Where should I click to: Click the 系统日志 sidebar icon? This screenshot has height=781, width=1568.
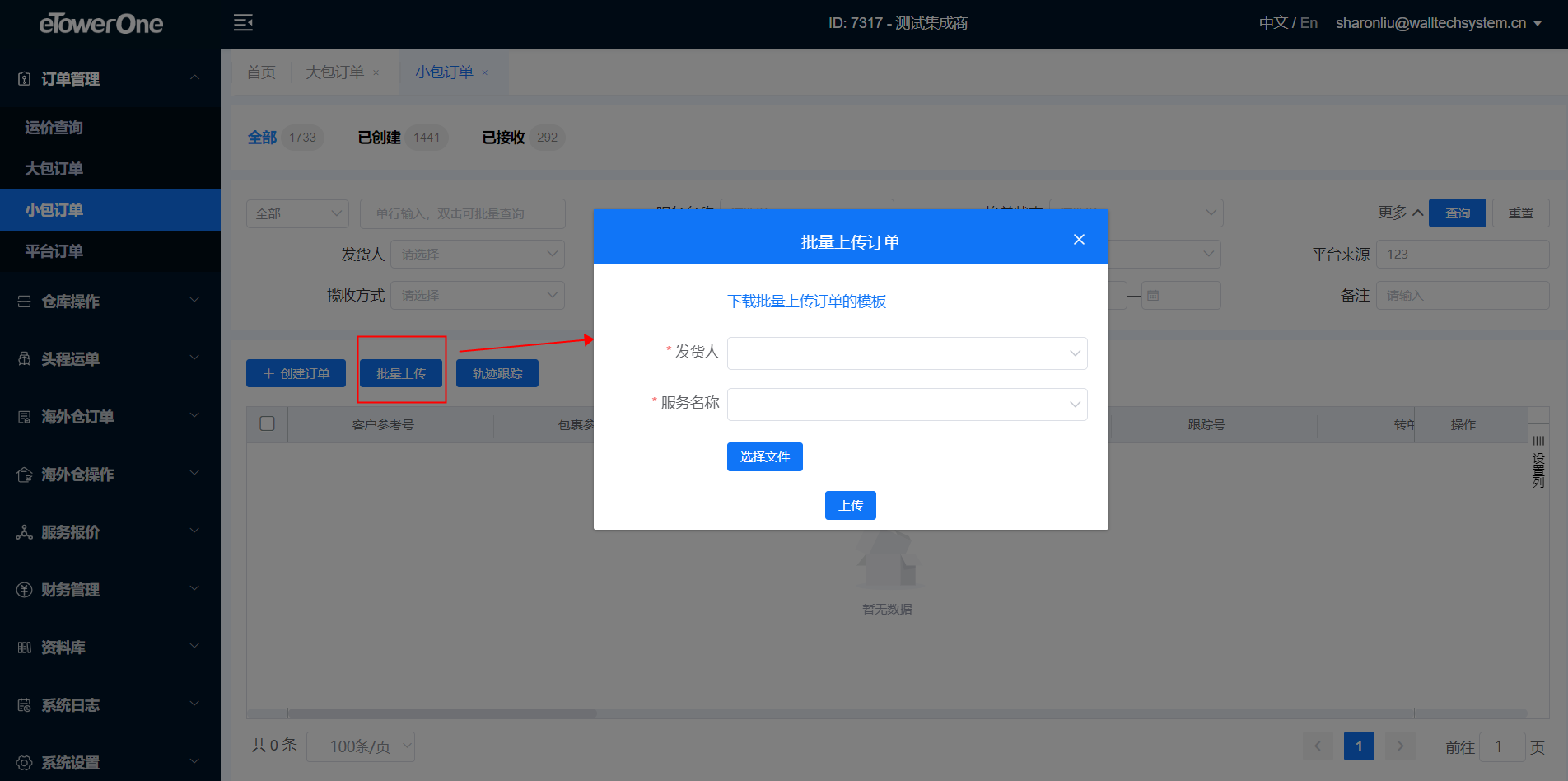point(25,705)
